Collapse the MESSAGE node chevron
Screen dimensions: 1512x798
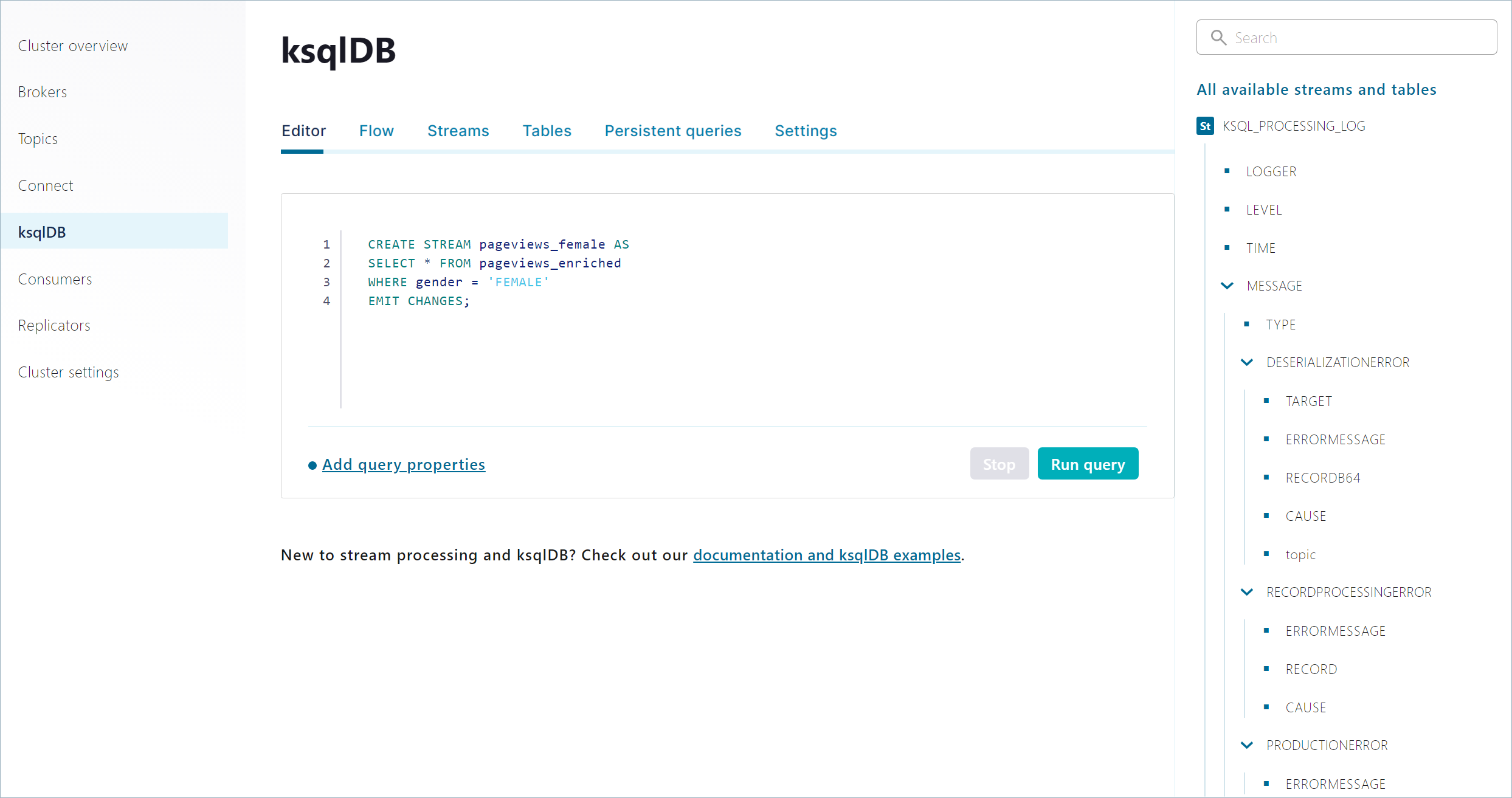click(x=1227, y=286)
